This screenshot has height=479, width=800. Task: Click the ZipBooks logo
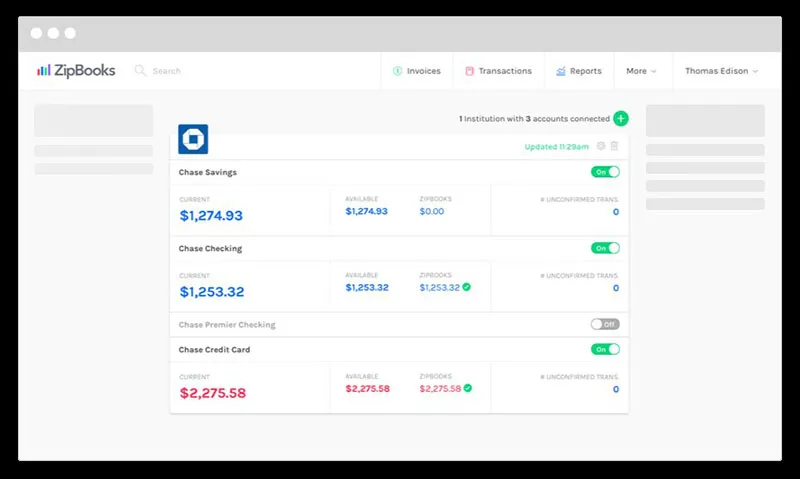click(76, 70)
